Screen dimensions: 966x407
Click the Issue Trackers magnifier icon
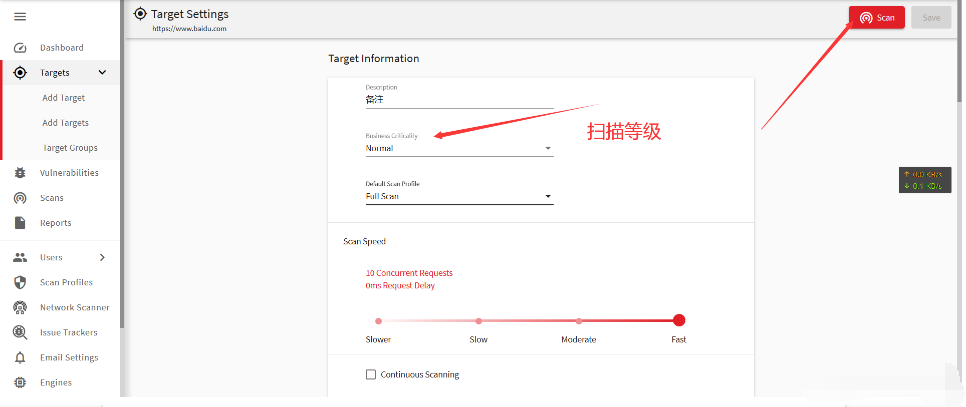(20, 332)
